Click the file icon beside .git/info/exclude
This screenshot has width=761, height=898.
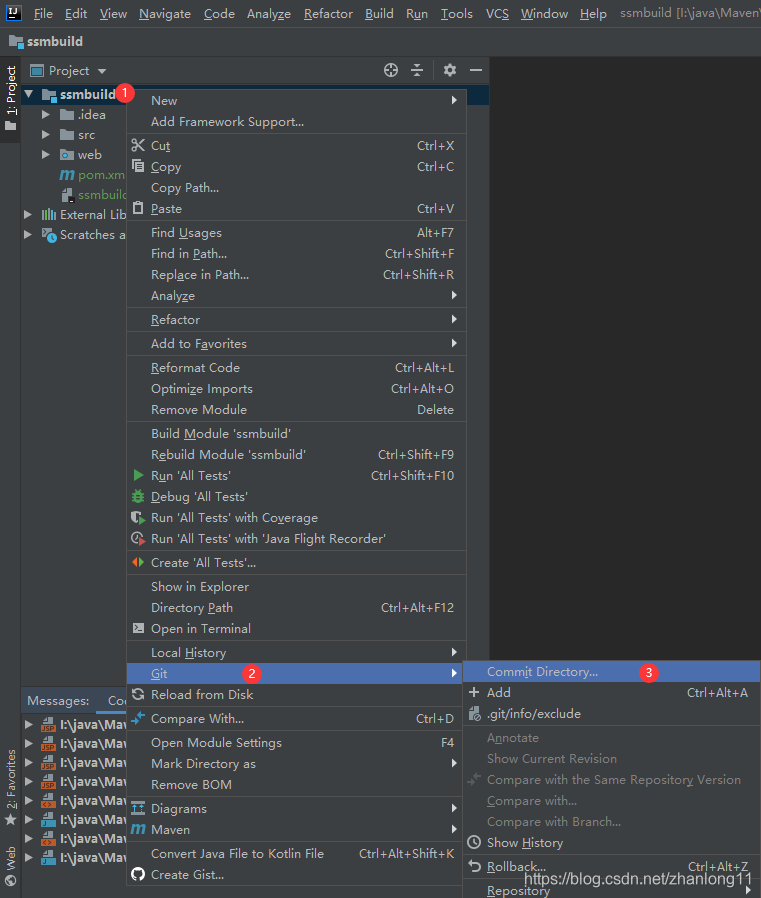click(475, 714)
